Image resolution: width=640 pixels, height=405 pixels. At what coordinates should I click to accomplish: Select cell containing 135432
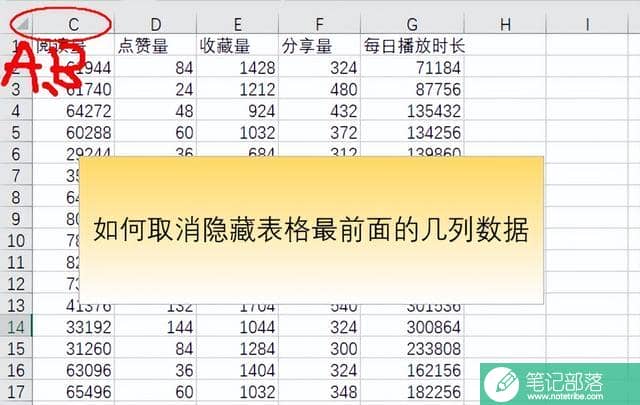coord(412,111)
